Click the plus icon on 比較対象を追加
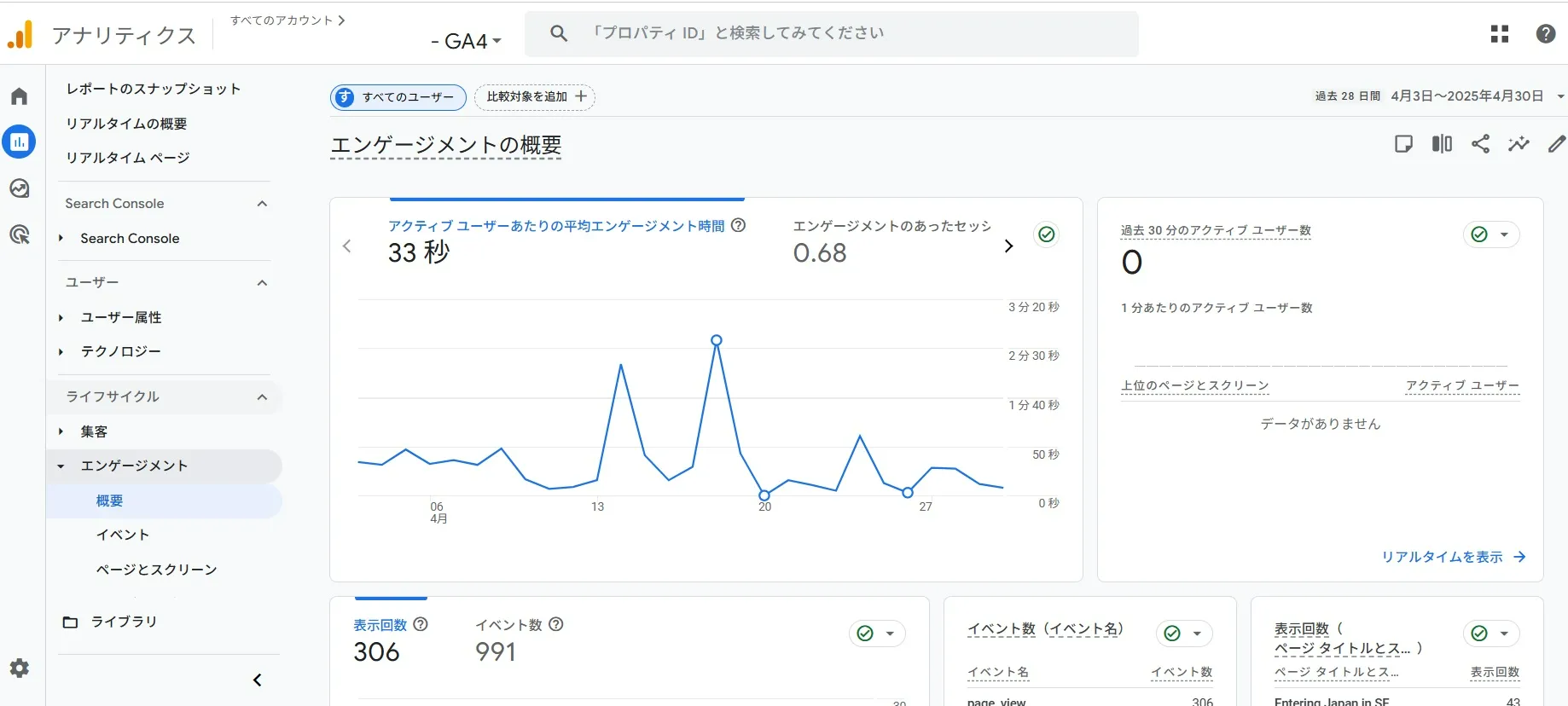Viewport: 1568px width, 706px height. click(581, 96)
